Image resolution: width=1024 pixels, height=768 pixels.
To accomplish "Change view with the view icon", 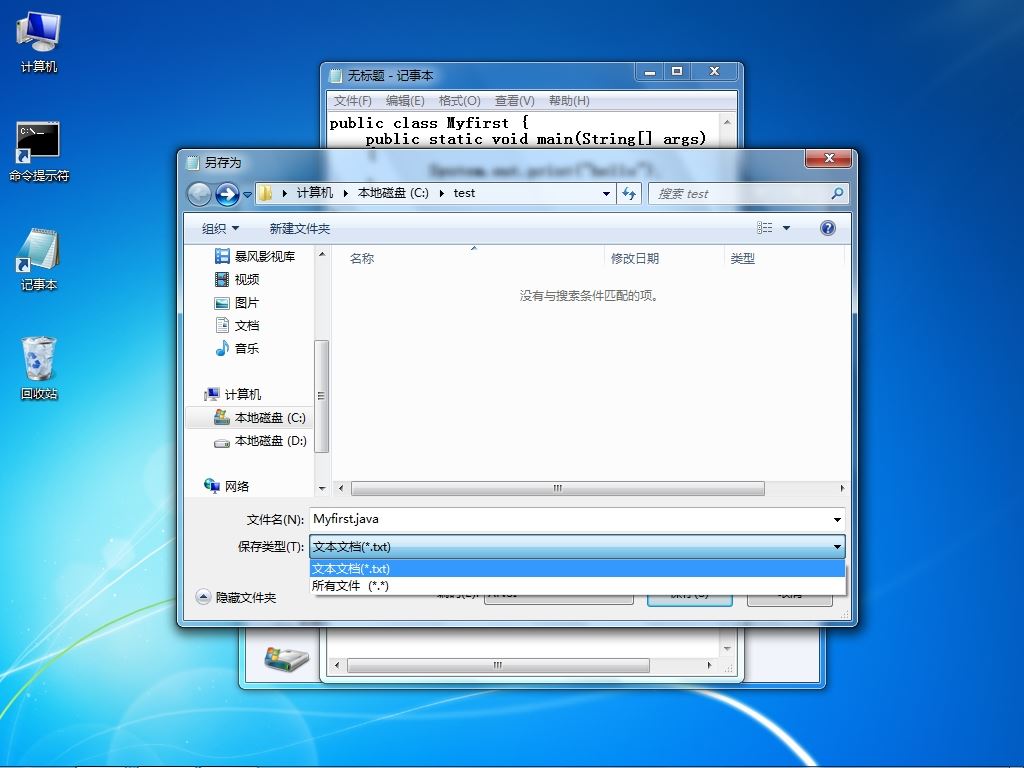I will point(765,228).
